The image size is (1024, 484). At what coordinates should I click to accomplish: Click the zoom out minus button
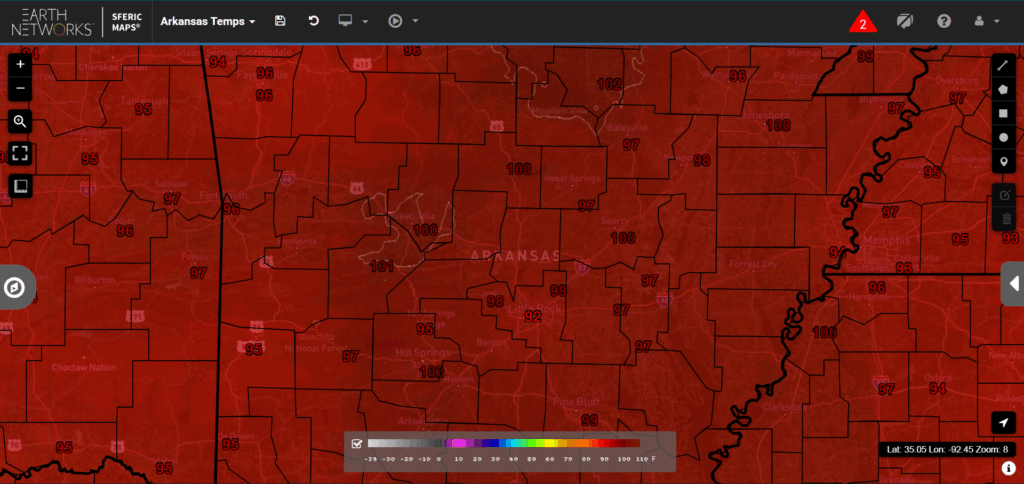point(20,88)
